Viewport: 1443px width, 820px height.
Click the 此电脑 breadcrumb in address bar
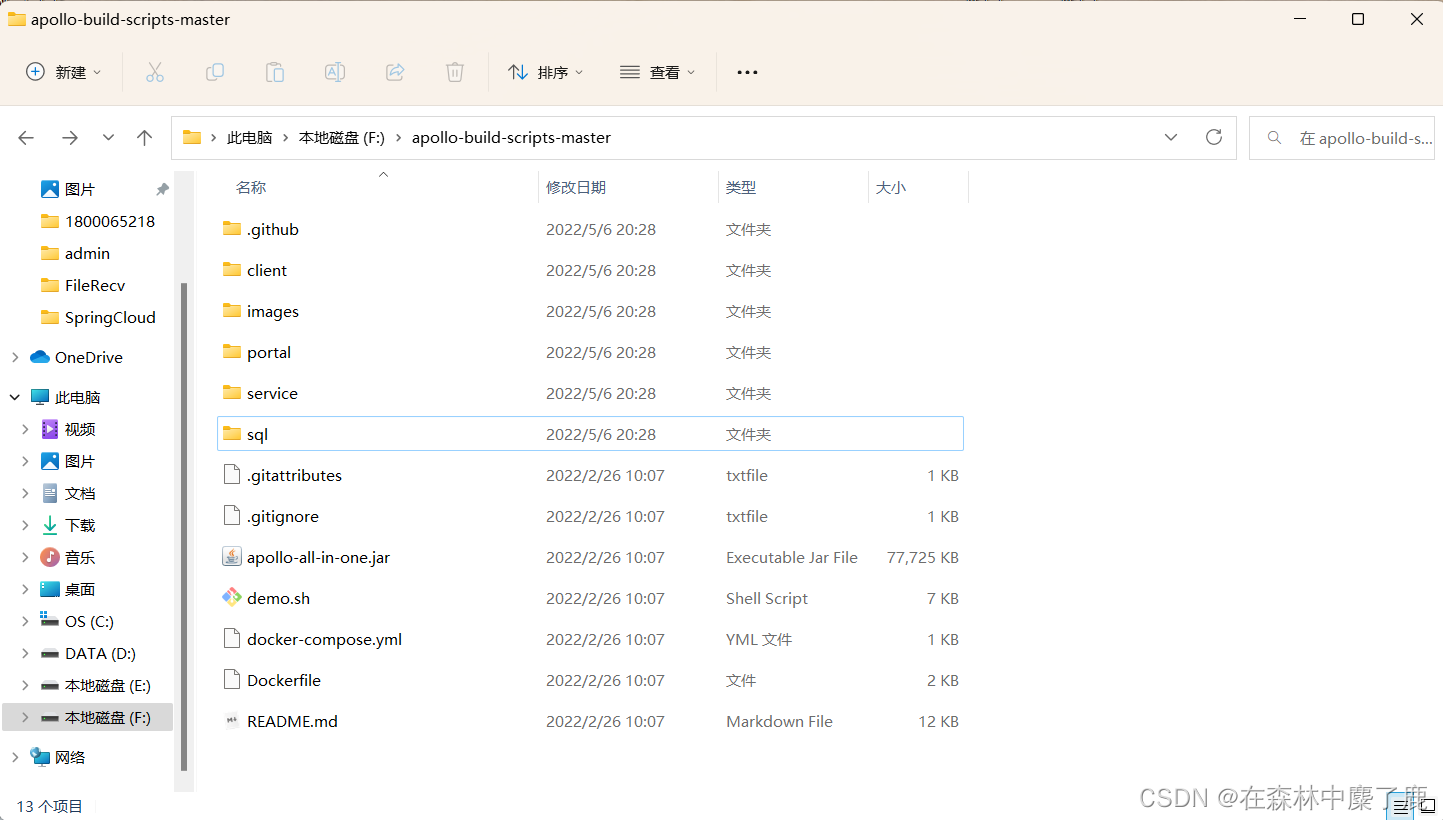[x=249, y=138]
